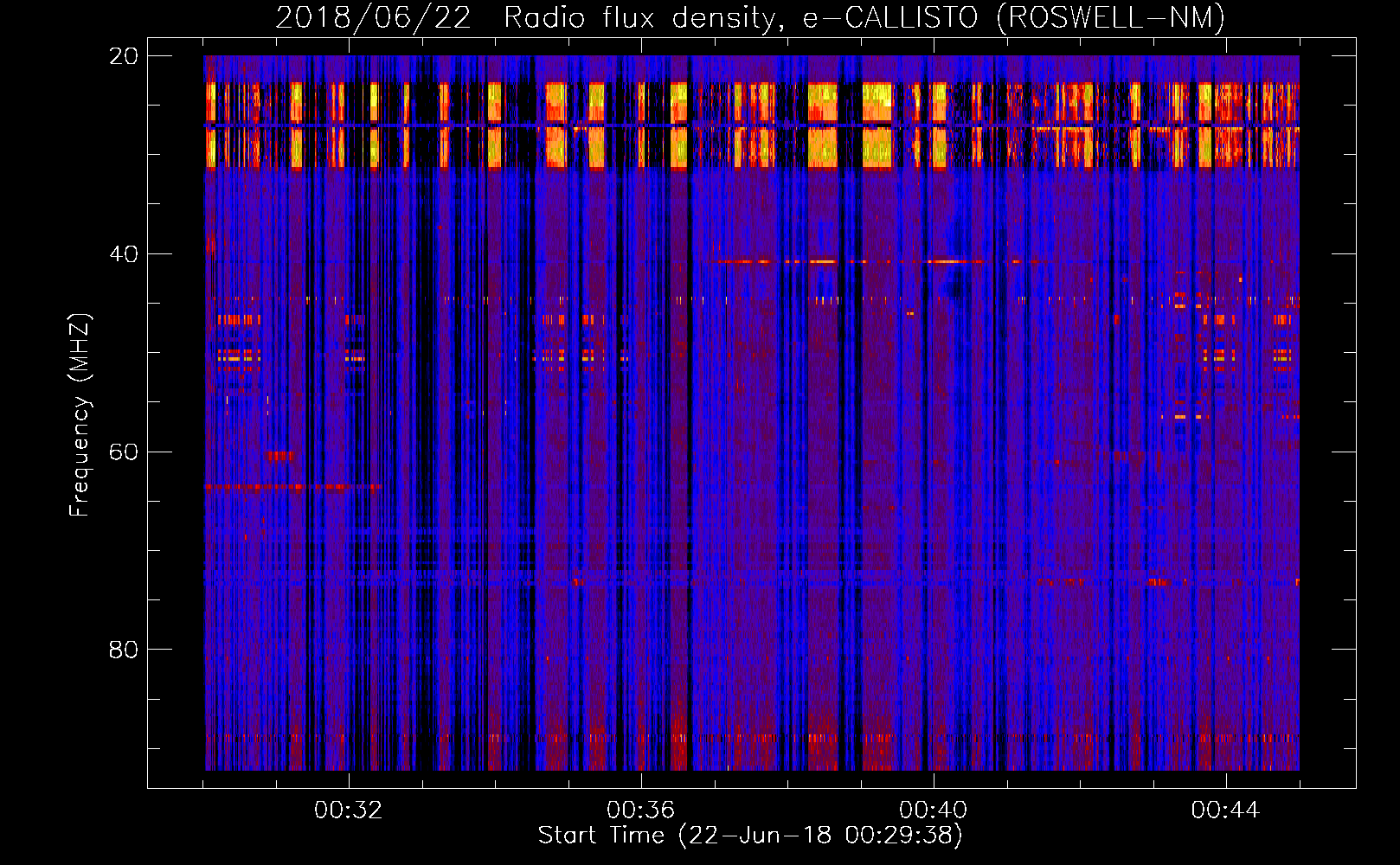Image resolution: width=1400 pixels, height=865 pixels.
Task: Click the time tick label "00:36"
Action: (640, 811)
